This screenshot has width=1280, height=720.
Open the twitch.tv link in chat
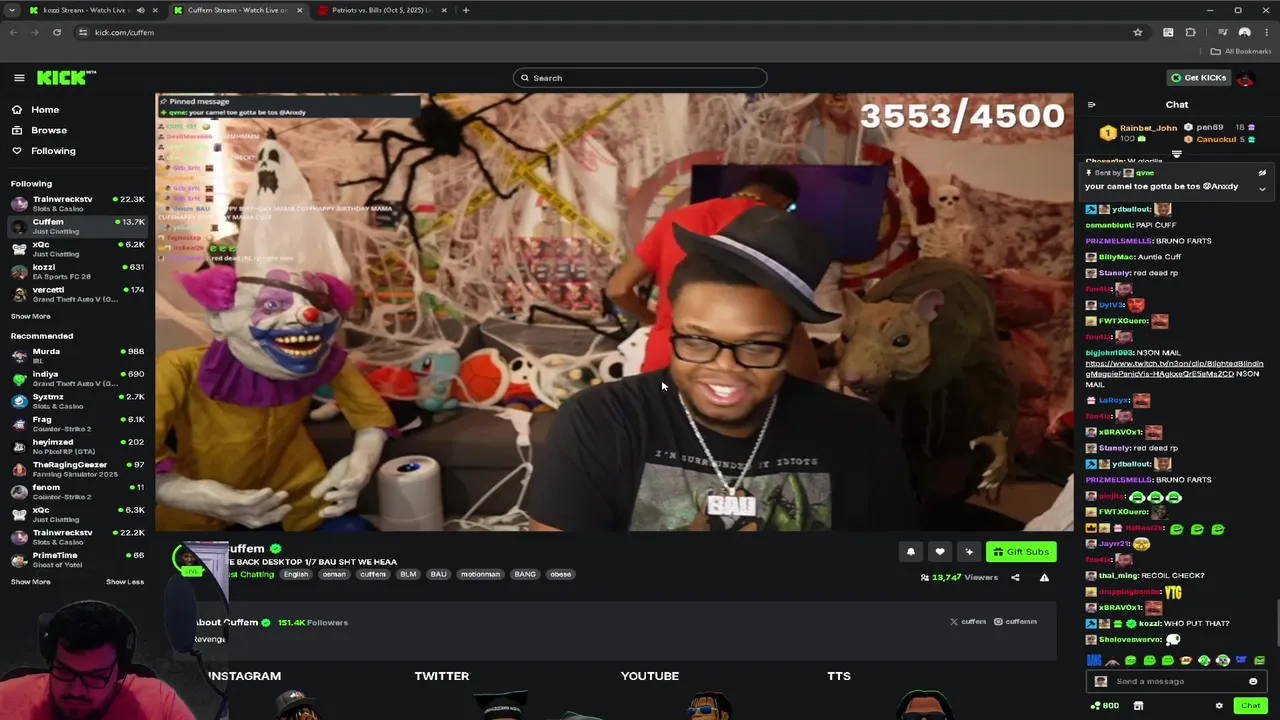click(1174, 369)
